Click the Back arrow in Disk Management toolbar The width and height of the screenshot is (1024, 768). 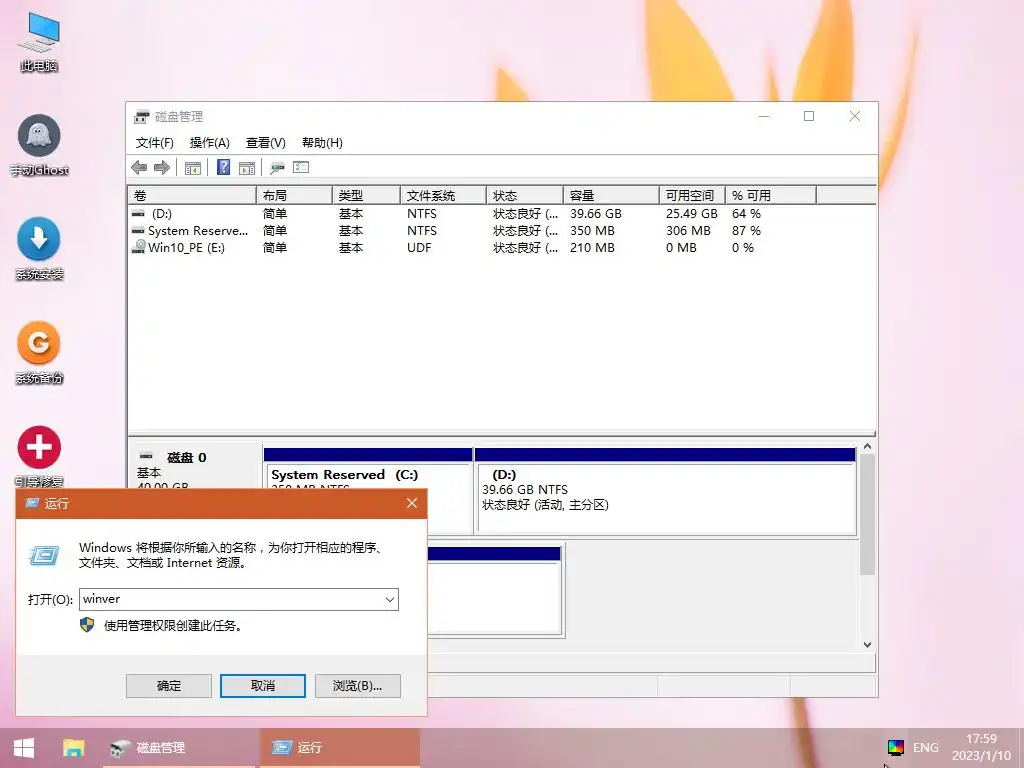139,168
